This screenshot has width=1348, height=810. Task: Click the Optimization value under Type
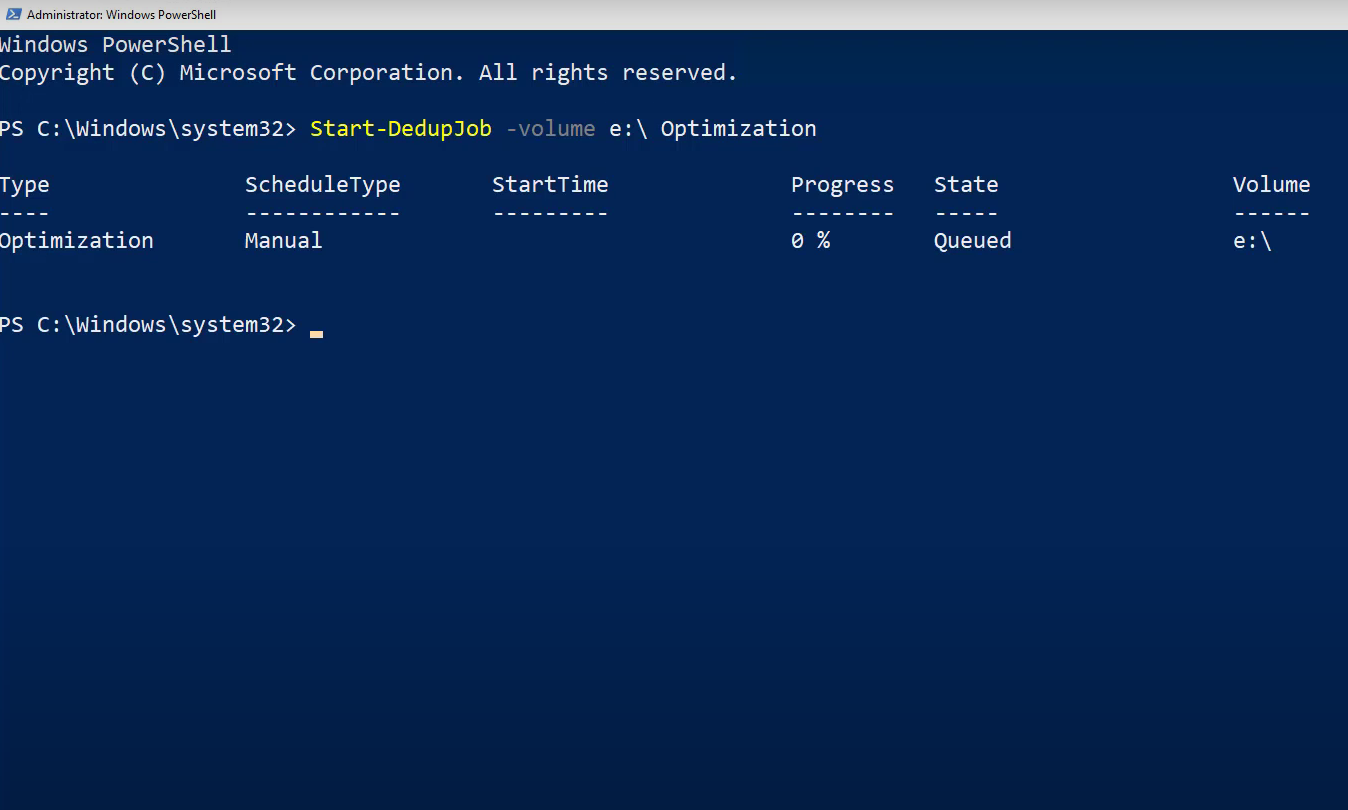[x=77, y=241]
